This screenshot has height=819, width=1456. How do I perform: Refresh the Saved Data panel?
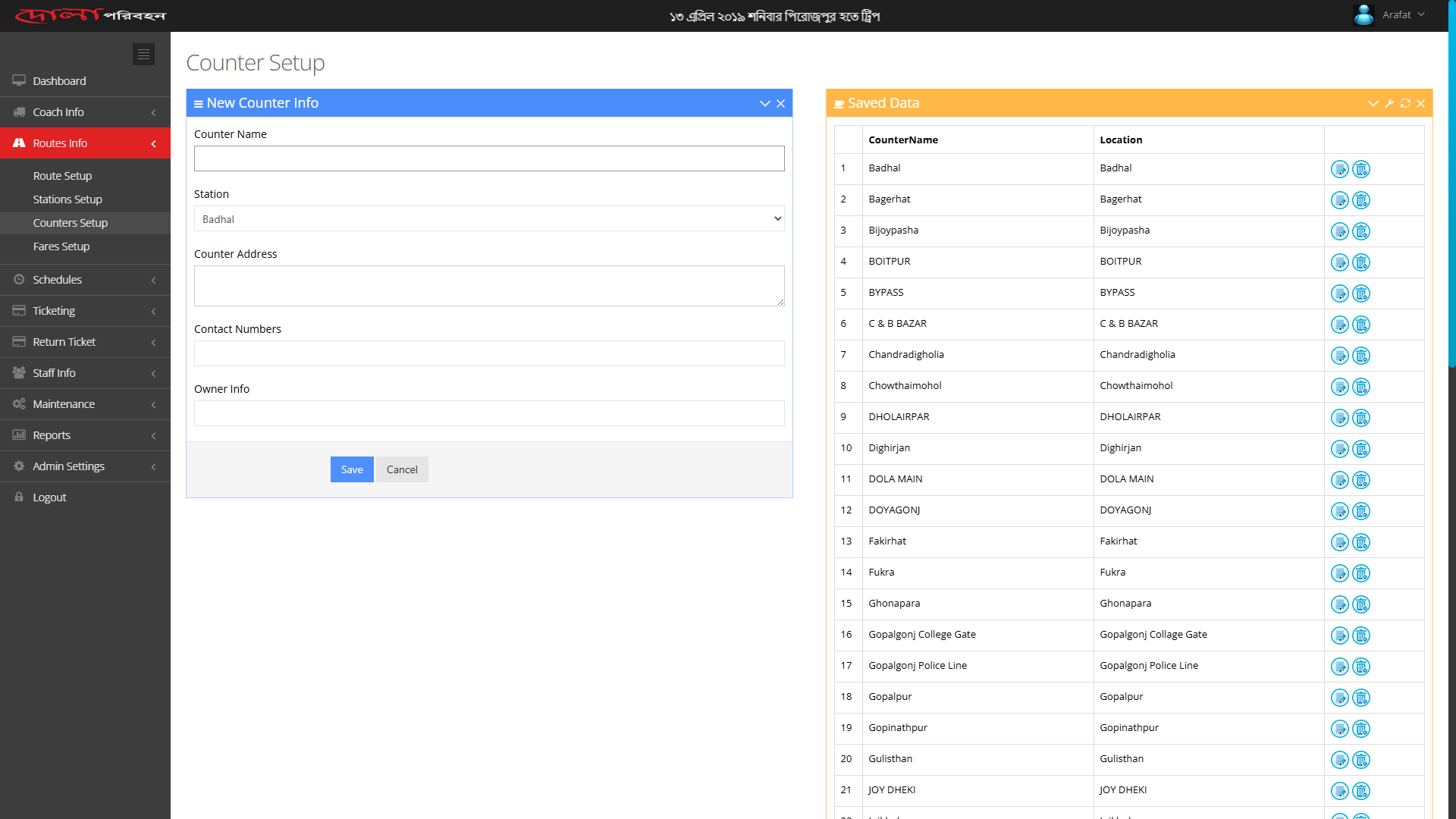[x=1405, y=103]
